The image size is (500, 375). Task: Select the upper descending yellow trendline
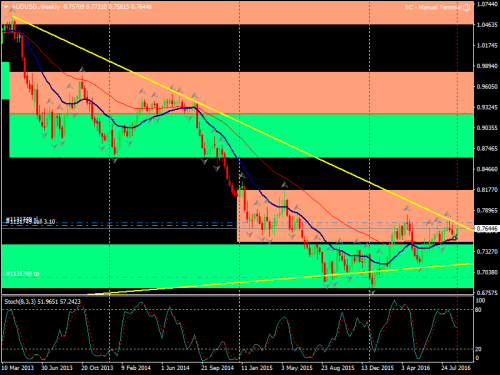pyautogui.click(x=243, y=123)
